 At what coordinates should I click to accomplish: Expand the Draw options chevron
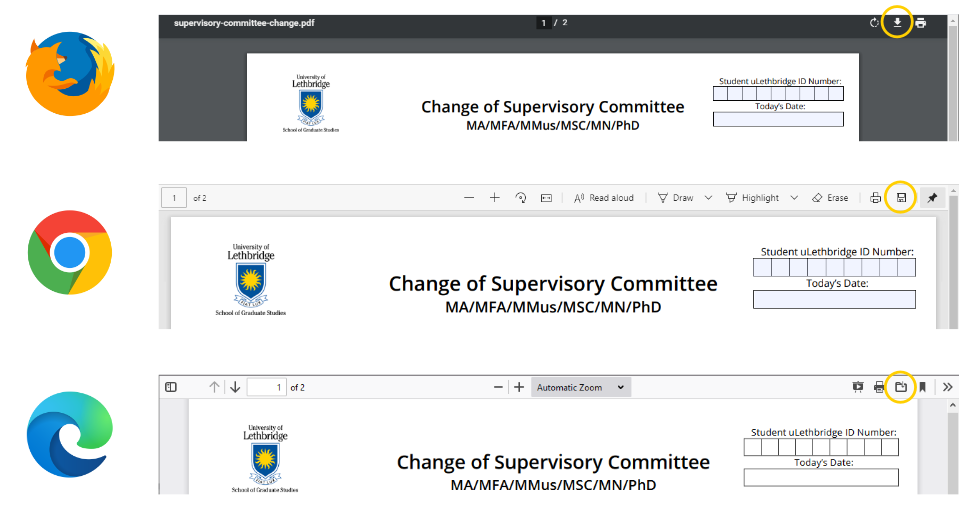[x=708, y=198]
